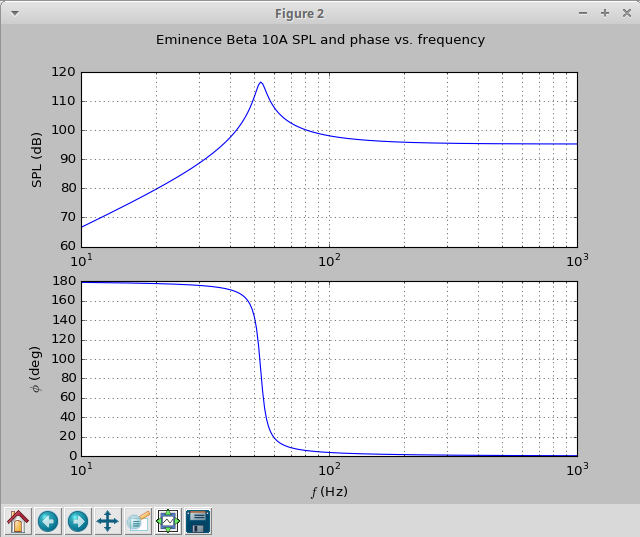640x537 pixels.
Task: Open the Configure subplots tool
Action: [x=168, y=521]
